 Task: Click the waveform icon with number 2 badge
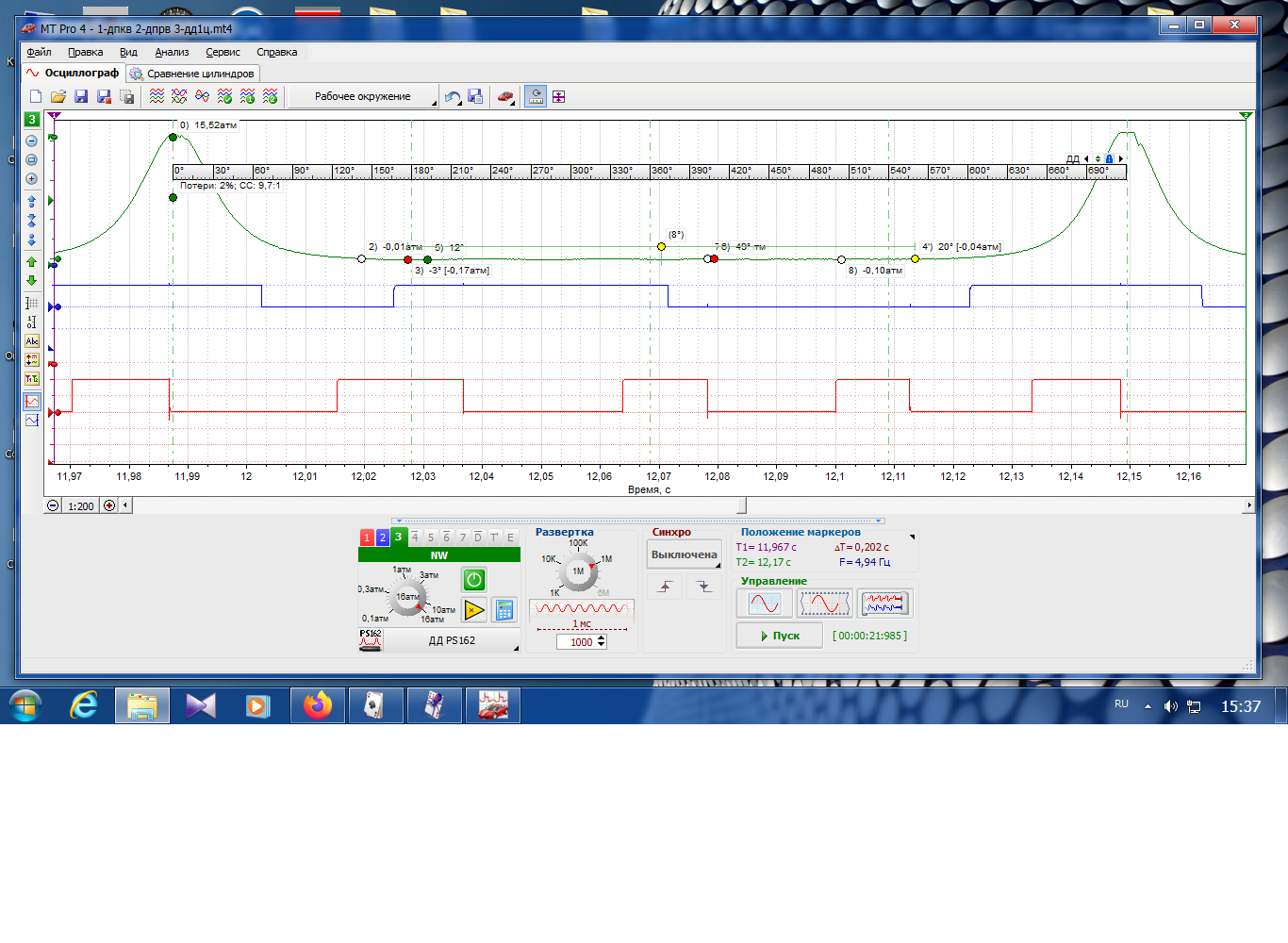[x=270, y=96]
